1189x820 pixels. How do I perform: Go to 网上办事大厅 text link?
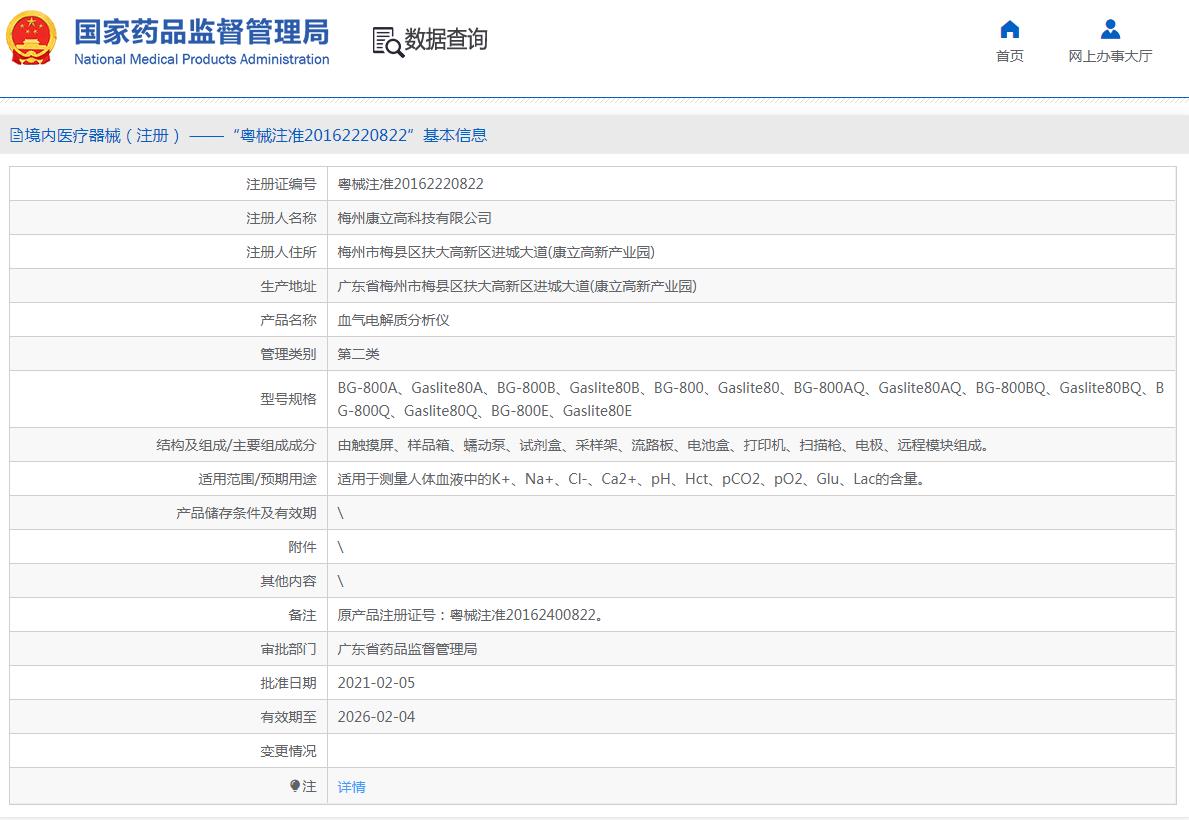click(x=1110, y=56)
